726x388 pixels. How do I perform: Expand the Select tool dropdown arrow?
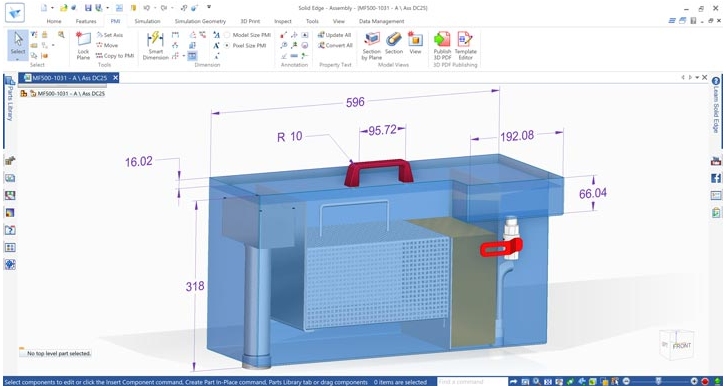click(x=18, y=58)
